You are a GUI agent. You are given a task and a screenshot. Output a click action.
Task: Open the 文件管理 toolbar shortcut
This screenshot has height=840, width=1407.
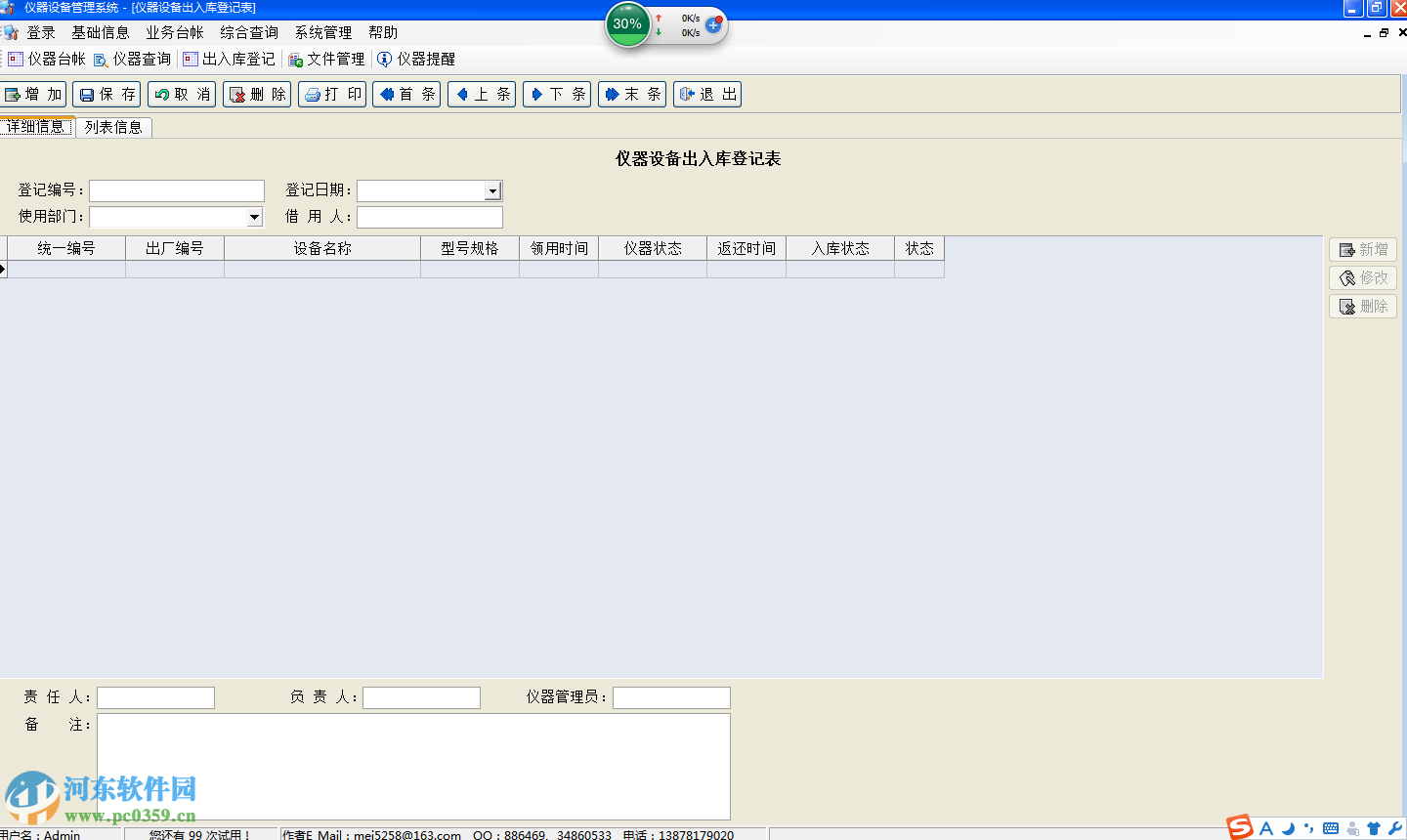(326, 60)
